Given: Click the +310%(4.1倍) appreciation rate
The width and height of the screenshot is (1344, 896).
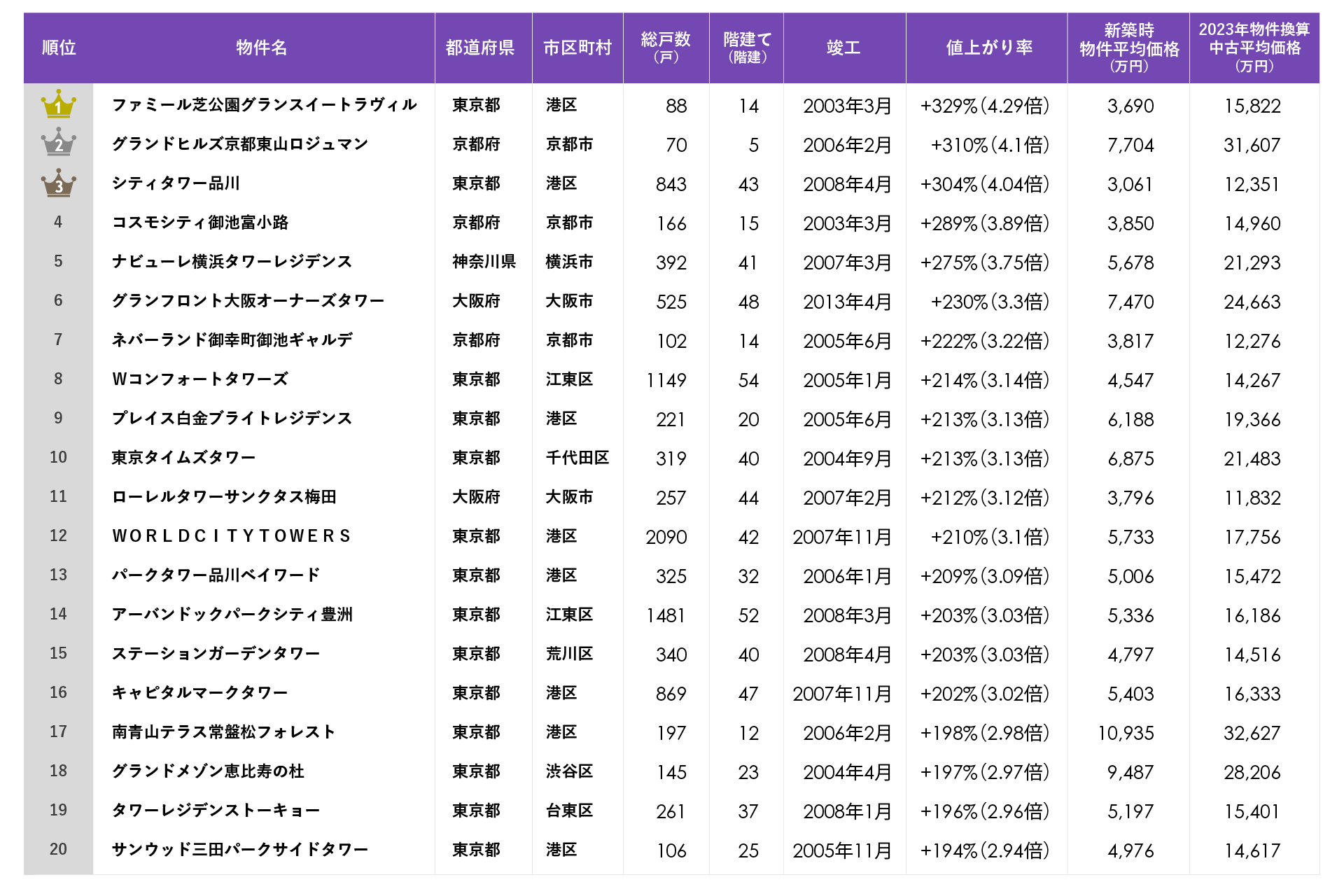Looking at the screenshot, I should (x=990, y=145).
